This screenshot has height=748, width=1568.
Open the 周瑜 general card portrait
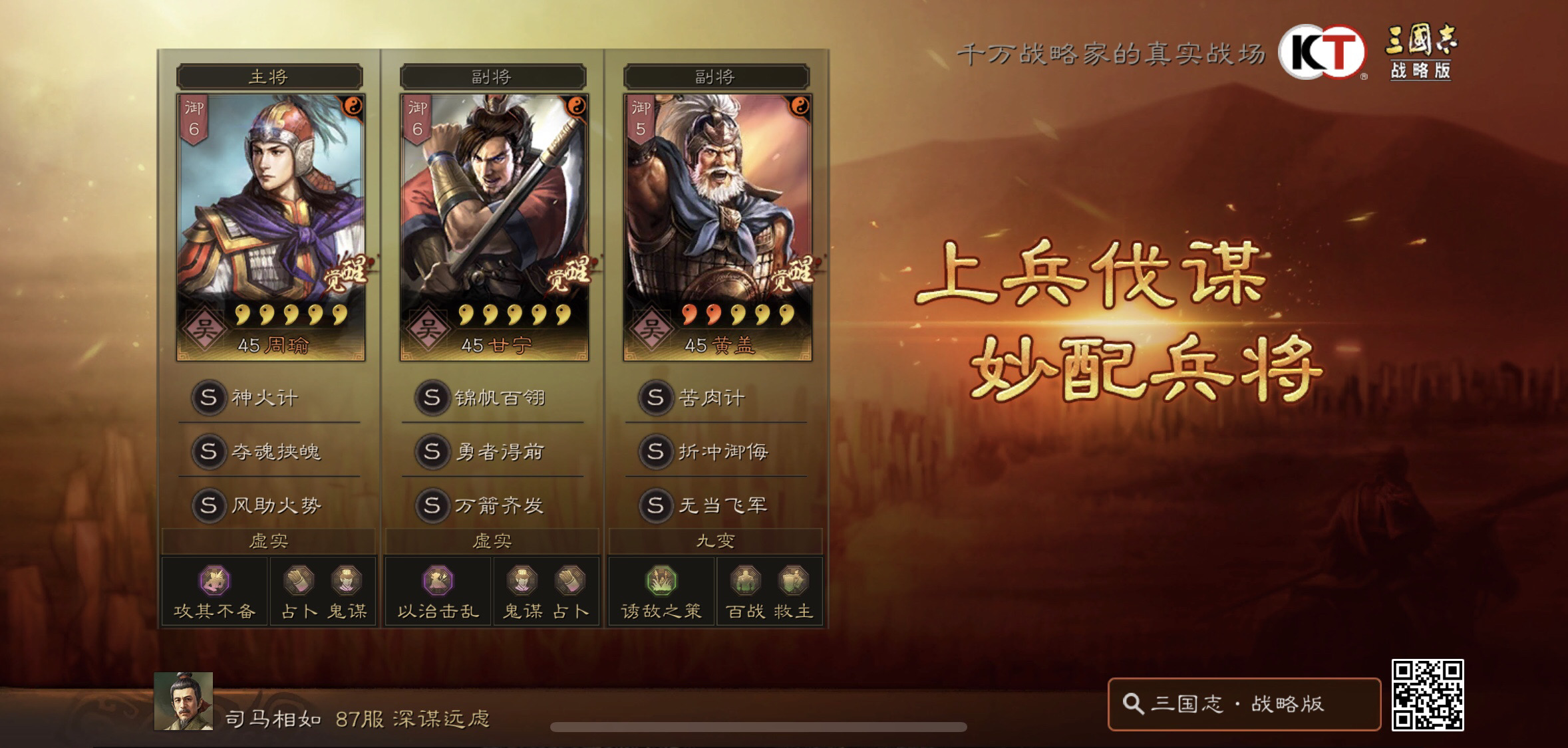270,227
